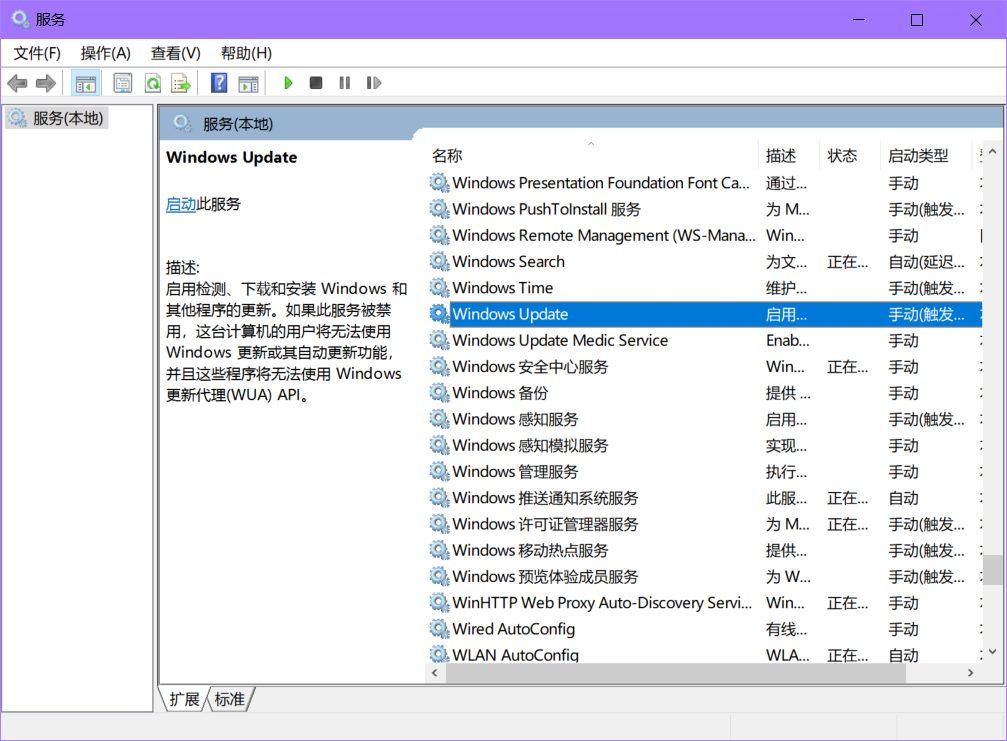
Task: Select Windows 安全中心服务 row
Action: pos(705,367)
